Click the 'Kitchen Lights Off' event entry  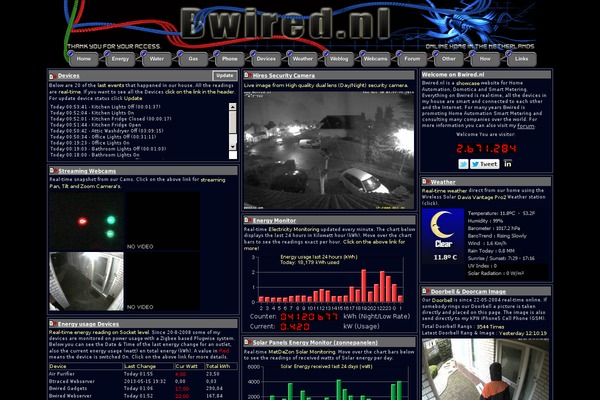(x=105, y=107)
